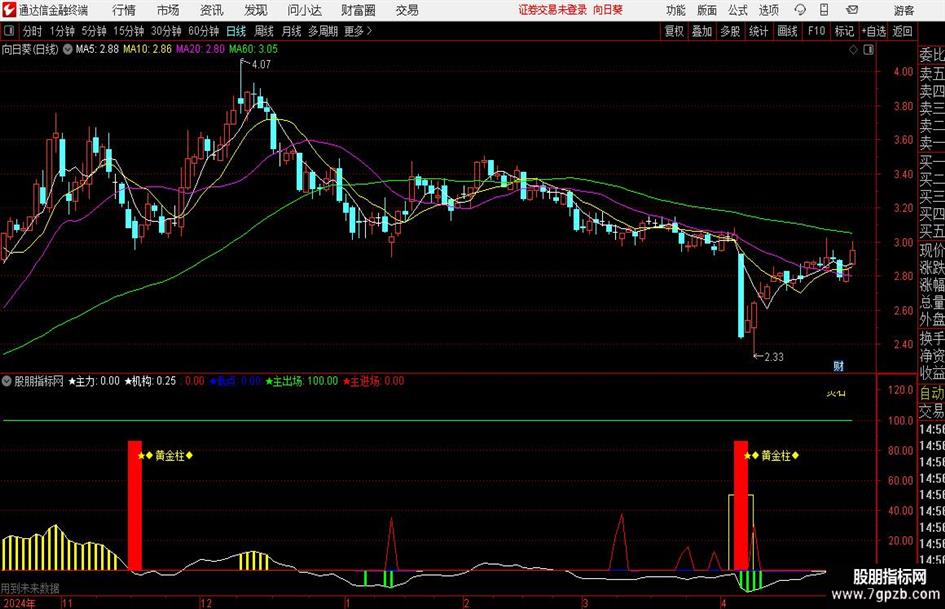The image size is (945, 609).
Task: Click the Tongdaxin red logo icon
Action: click(9, 10)
